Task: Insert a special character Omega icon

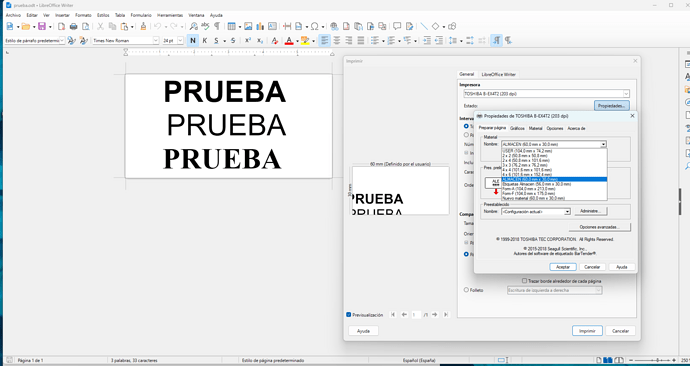Action: pyautogui.click(x=314, y=26)
